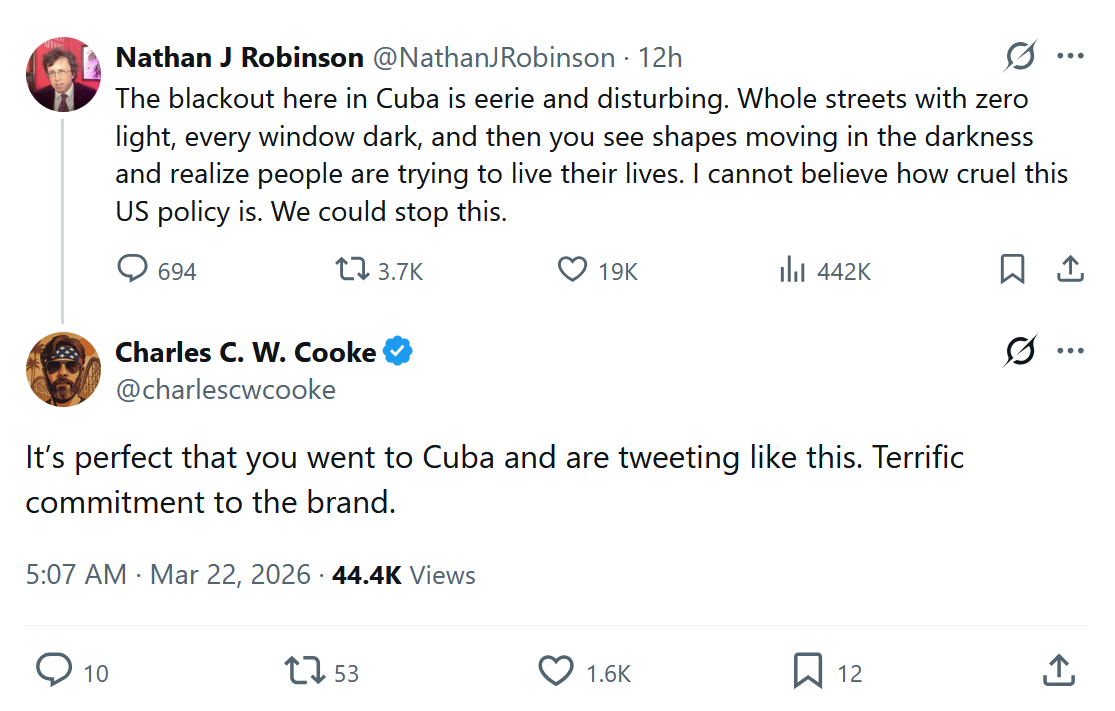The height and width of the screenshot is (711, 1115).
Task: Expand more options on Charles Cooke's tweet
Action: click(1070, 351)
